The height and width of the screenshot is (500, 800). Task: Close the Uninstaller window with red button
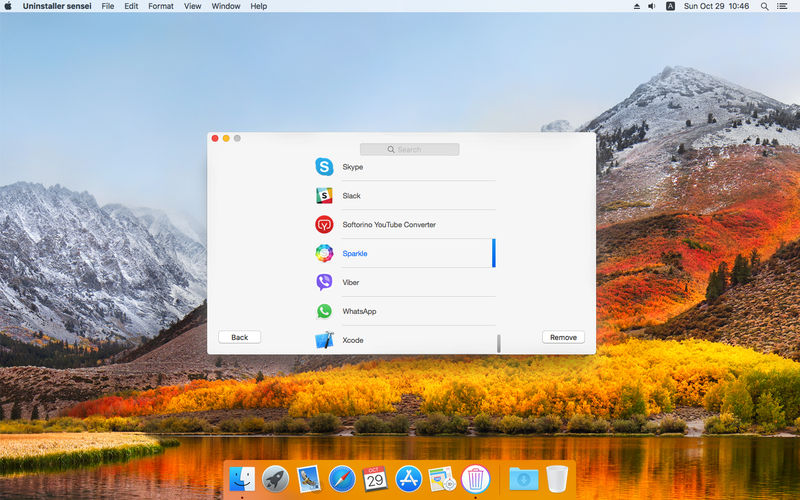click(x=215, y=138)
